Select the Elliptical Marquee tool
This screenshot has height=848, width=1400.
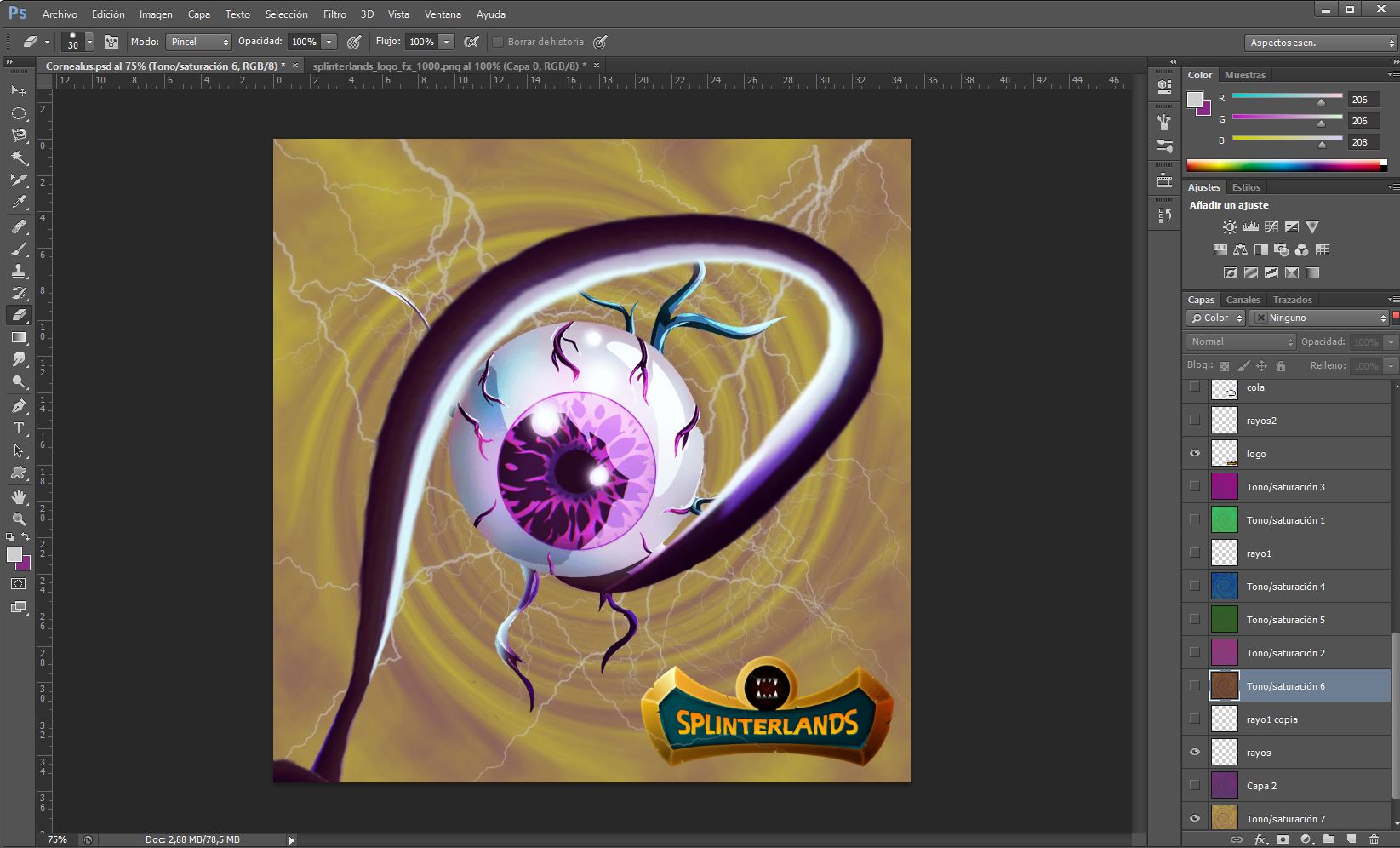click(x=18, y=113)
